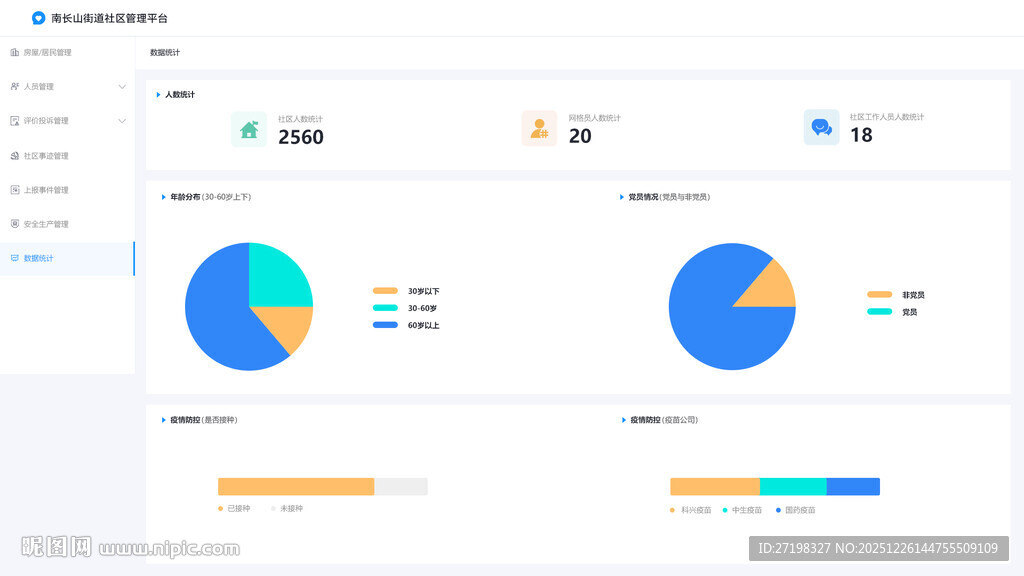Image resolution: width=1024 pixels, height=576 pixels.
Task: Open the 数据统计 sidebar menu item
Action: (39, 258)
